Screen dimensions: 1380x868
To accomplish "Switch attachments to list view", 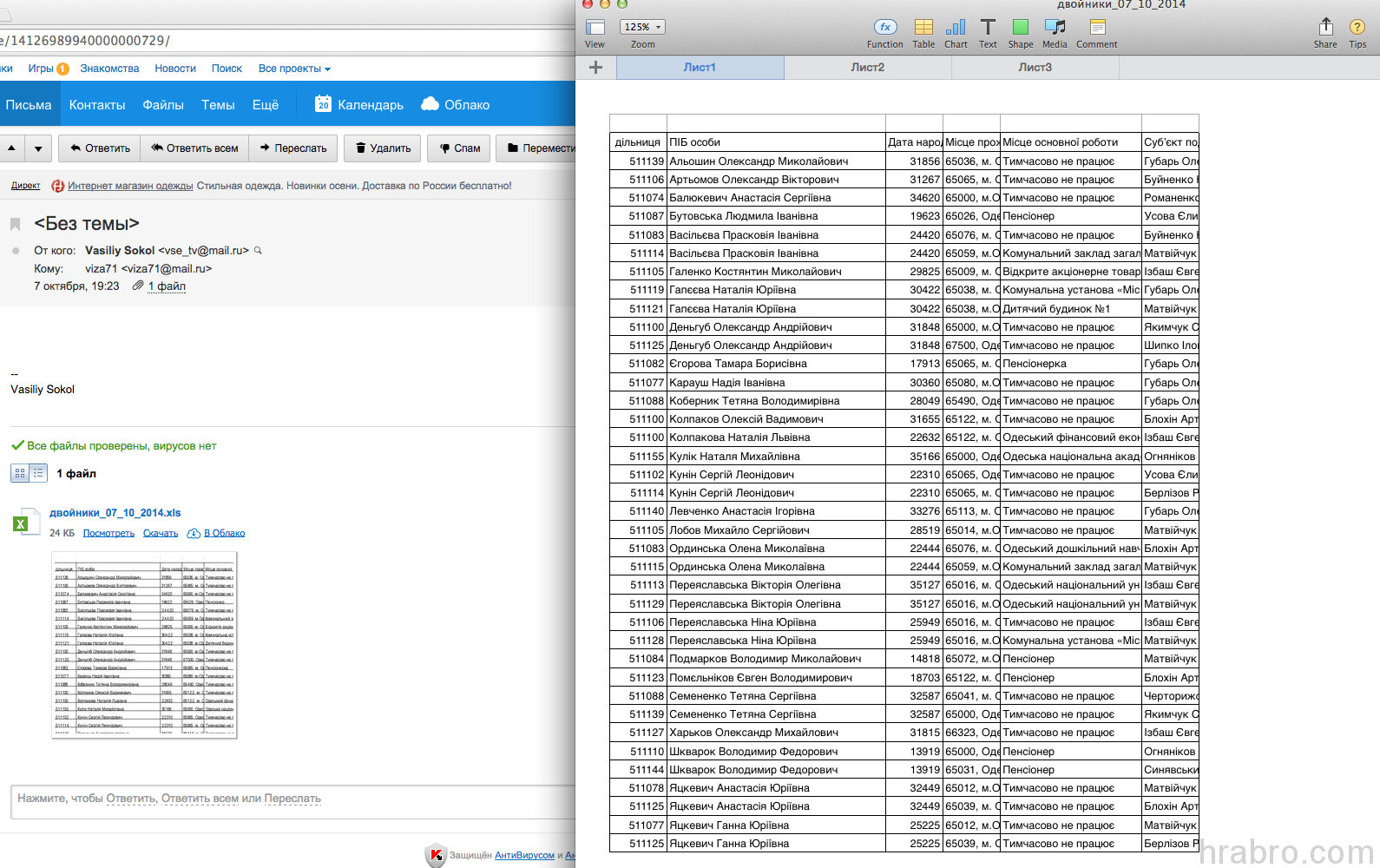I will 38,473.
